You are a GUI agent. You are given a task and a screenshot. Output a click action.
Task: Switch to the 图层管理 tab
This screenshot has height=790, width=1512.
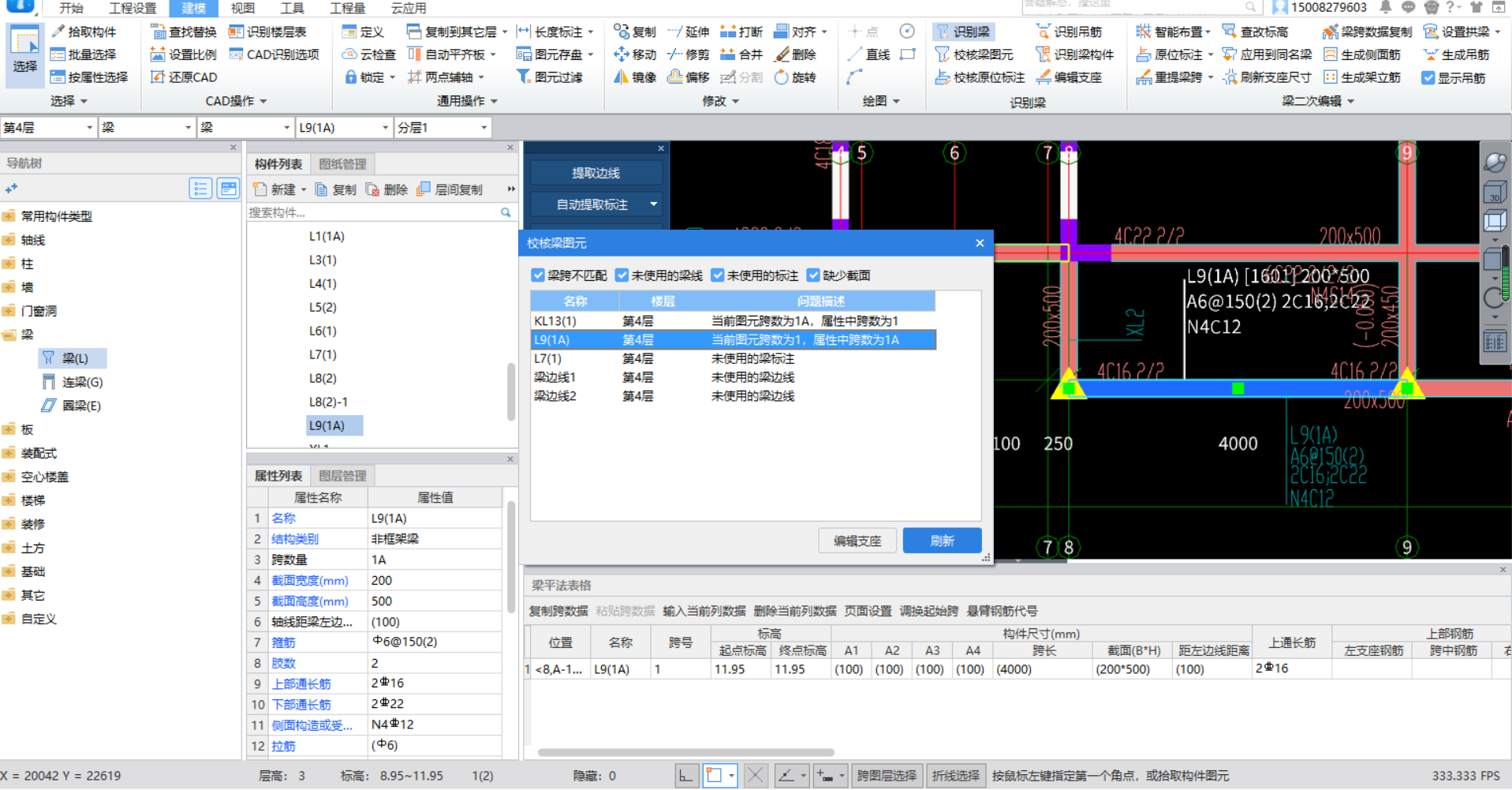[x=342, y=475]
